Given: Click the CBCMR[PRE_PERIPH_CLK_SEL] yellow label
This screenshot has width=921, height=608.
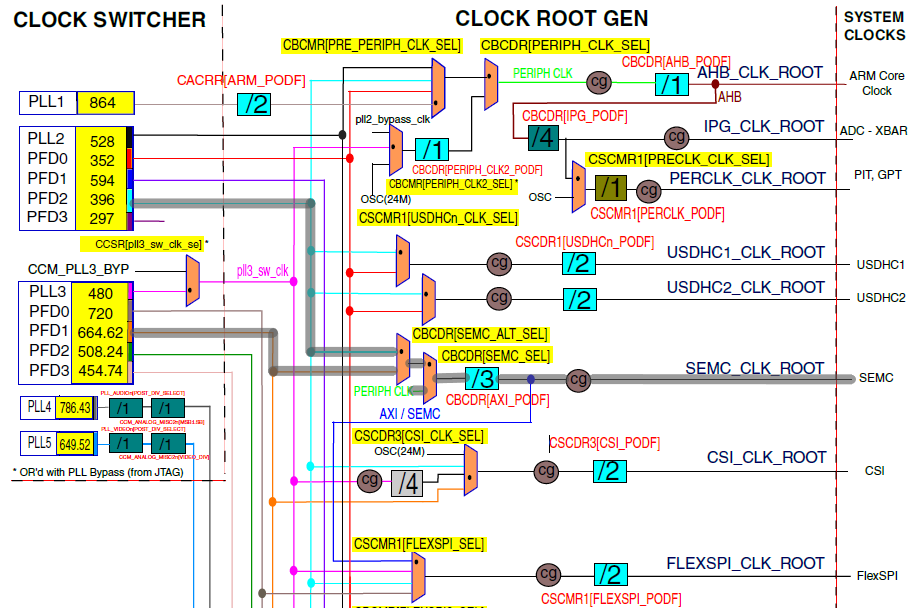Looking at the screenshot, I should (372, 46).
